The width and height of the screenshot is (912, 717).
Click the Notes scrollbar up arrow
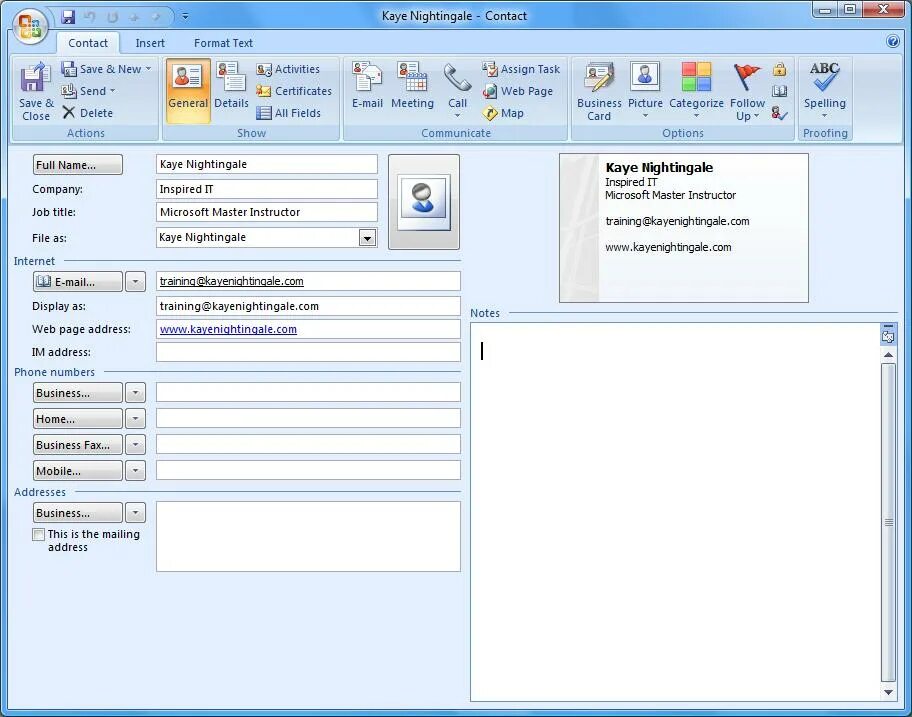[x=888, y=355]
